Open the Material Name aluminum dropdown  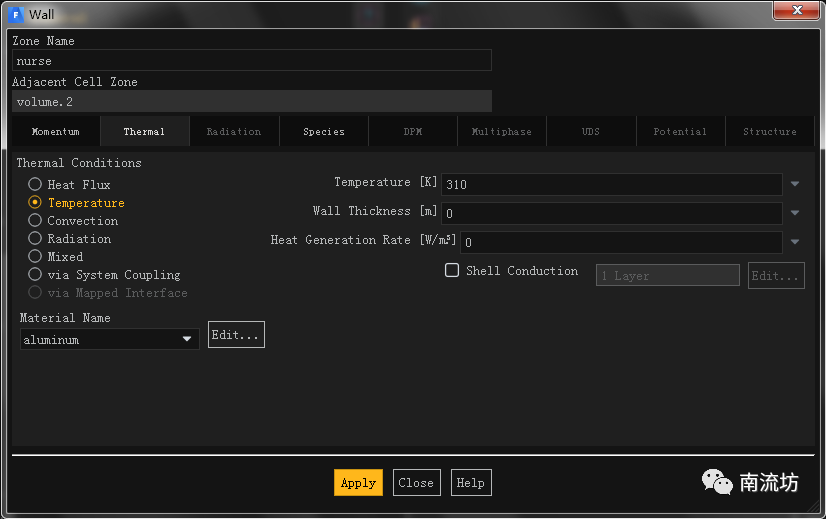(110, 340)
